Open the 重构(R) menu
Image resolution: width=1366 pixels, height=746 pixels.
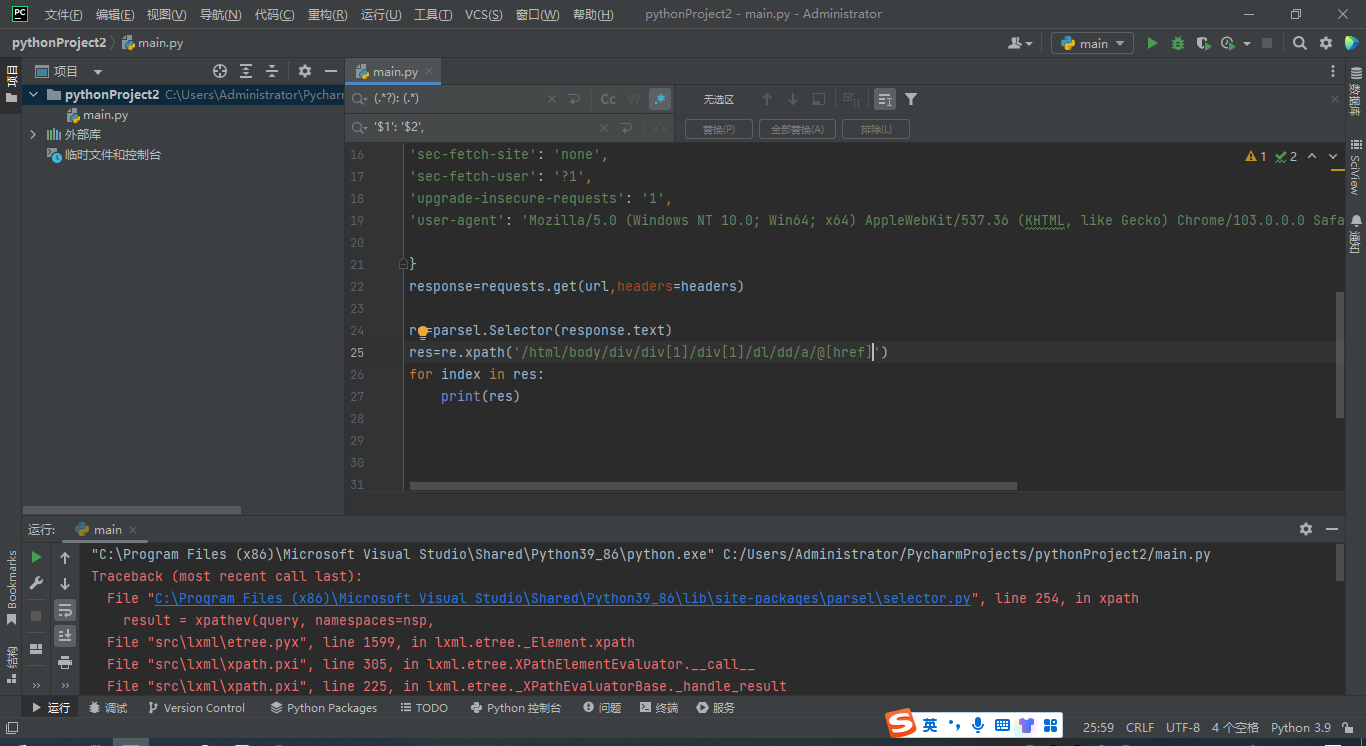coord(327,15)
